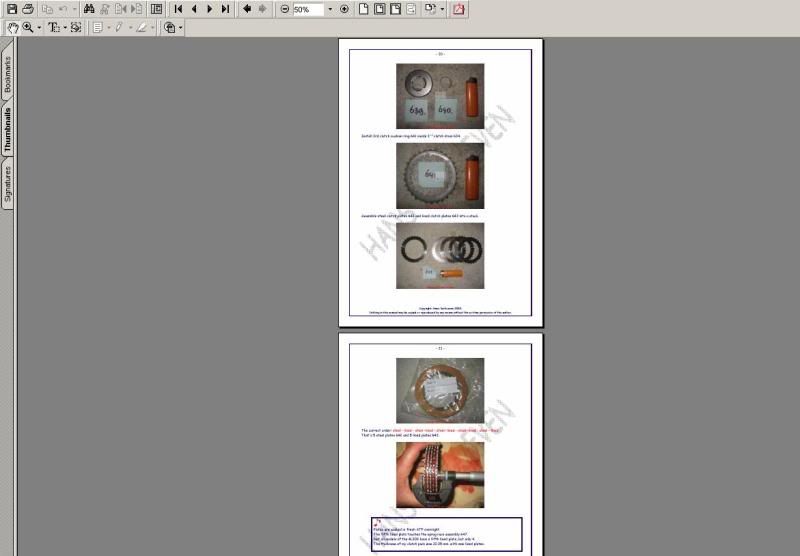Go to the first page
The width and height of the screenshot is (800, 556).
point(178,9)
